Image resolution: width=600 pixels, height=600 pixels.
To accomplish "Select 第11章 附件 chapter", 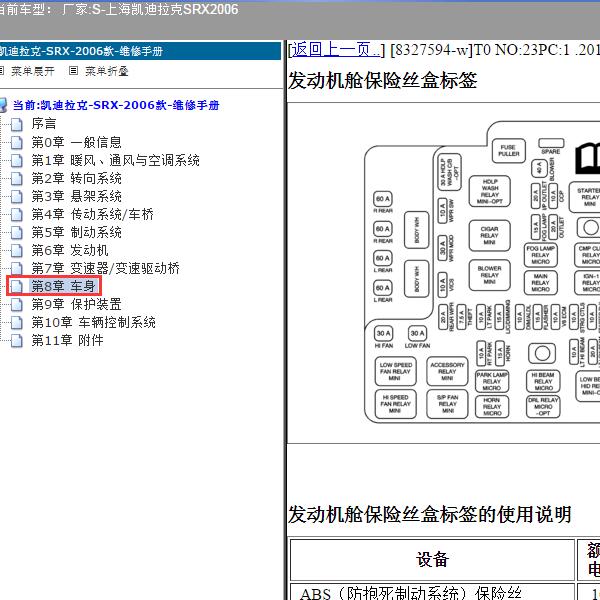I will point(67,340).
